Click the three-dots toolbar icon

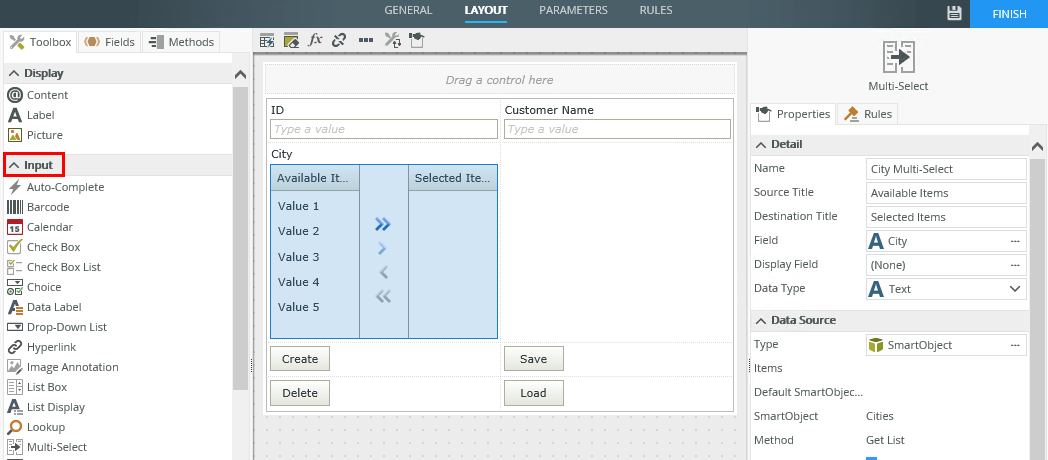(x=366, y=40)
